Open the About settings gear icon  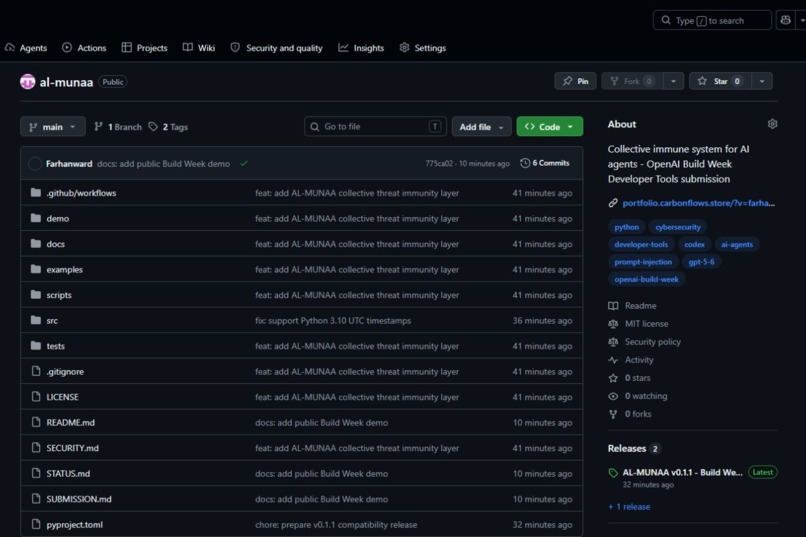point(772,124)
